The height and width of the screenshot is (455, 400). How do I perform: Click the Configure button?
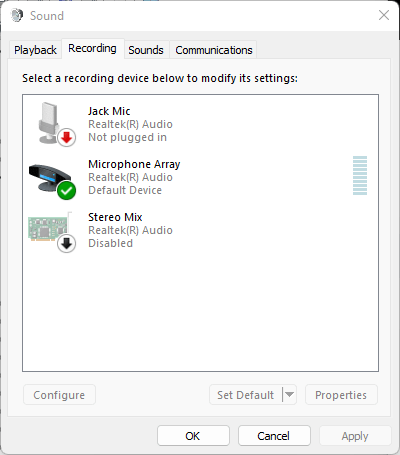pyautogui.click(x=59, y=395)
